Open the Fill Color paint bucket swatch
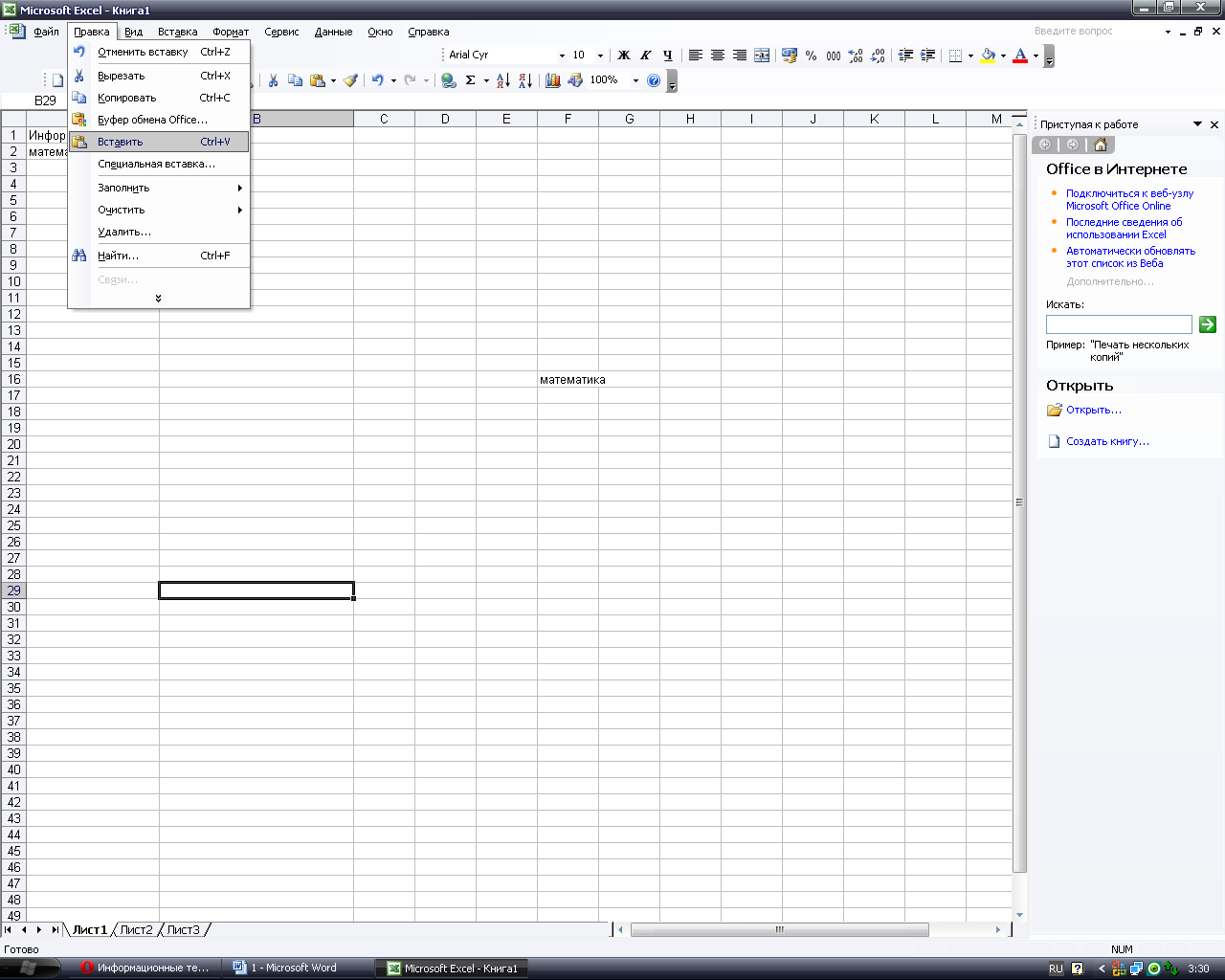1225x980 pixels. [x=988, y=56]
